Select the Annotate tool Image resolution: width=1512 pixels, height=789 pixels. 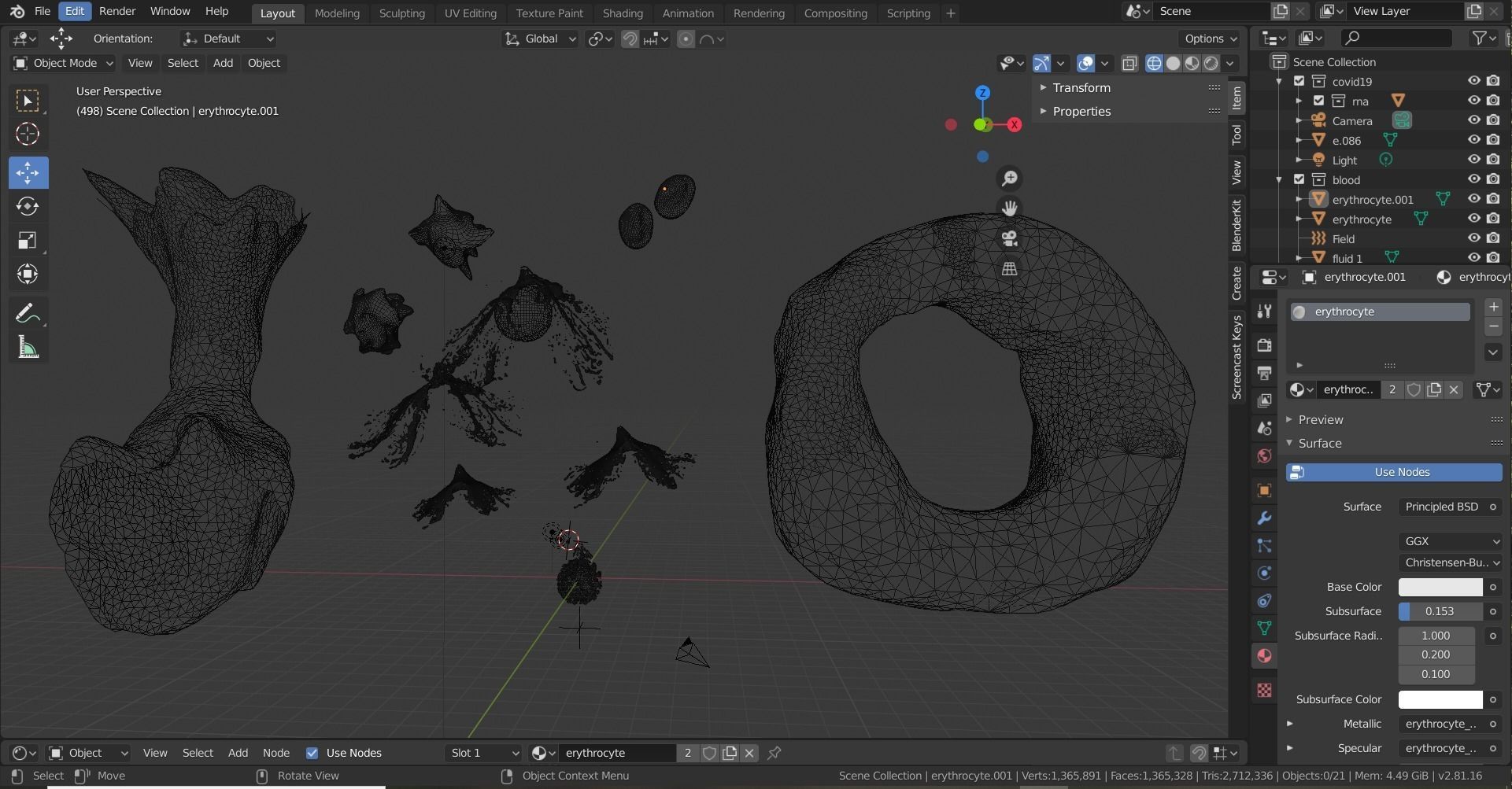(x=28, y=313)
